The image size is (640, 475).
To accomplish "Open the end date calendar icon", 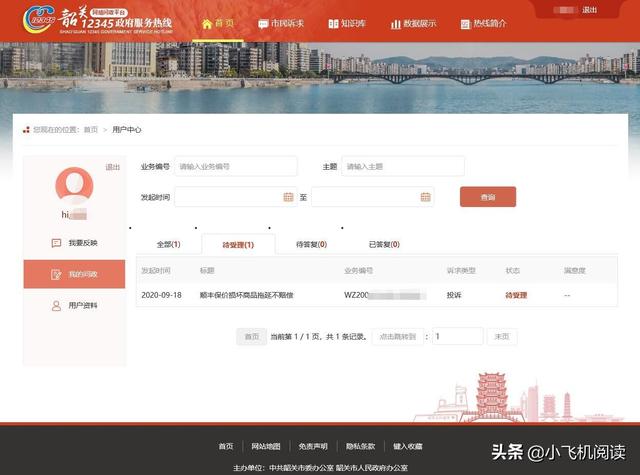I will click(426, 197).
